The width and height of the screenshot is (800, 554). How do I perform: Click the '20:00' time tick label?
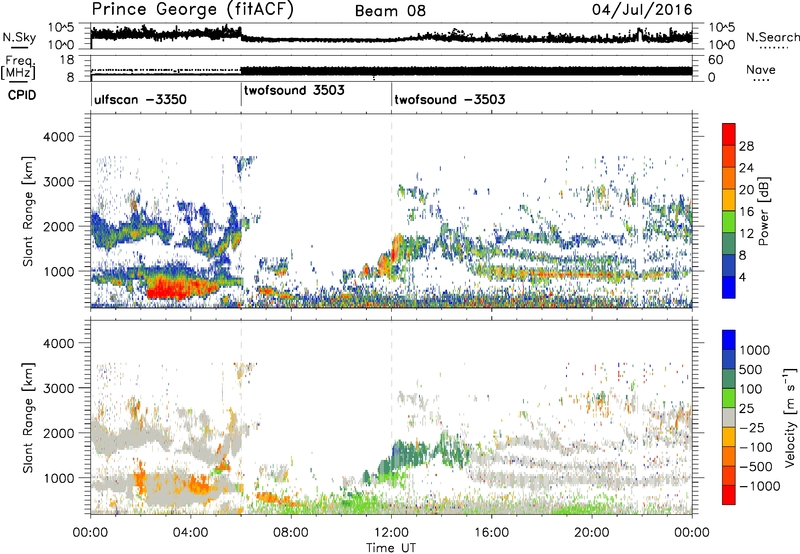[x=592, y=533]
